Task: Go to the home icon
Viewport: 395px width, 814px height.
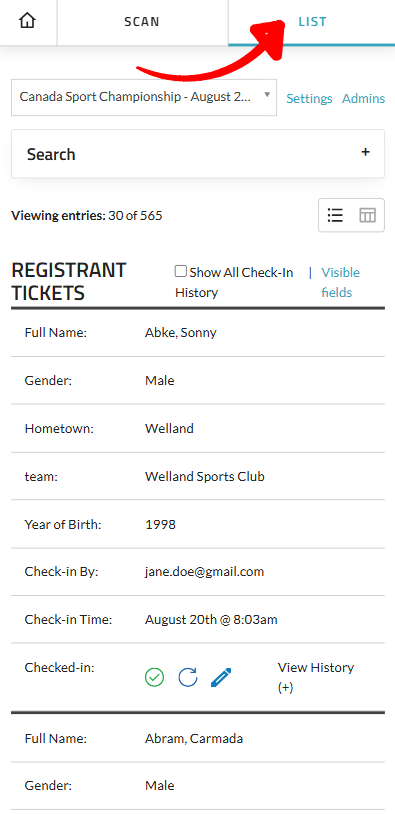Action: [28, 22]
